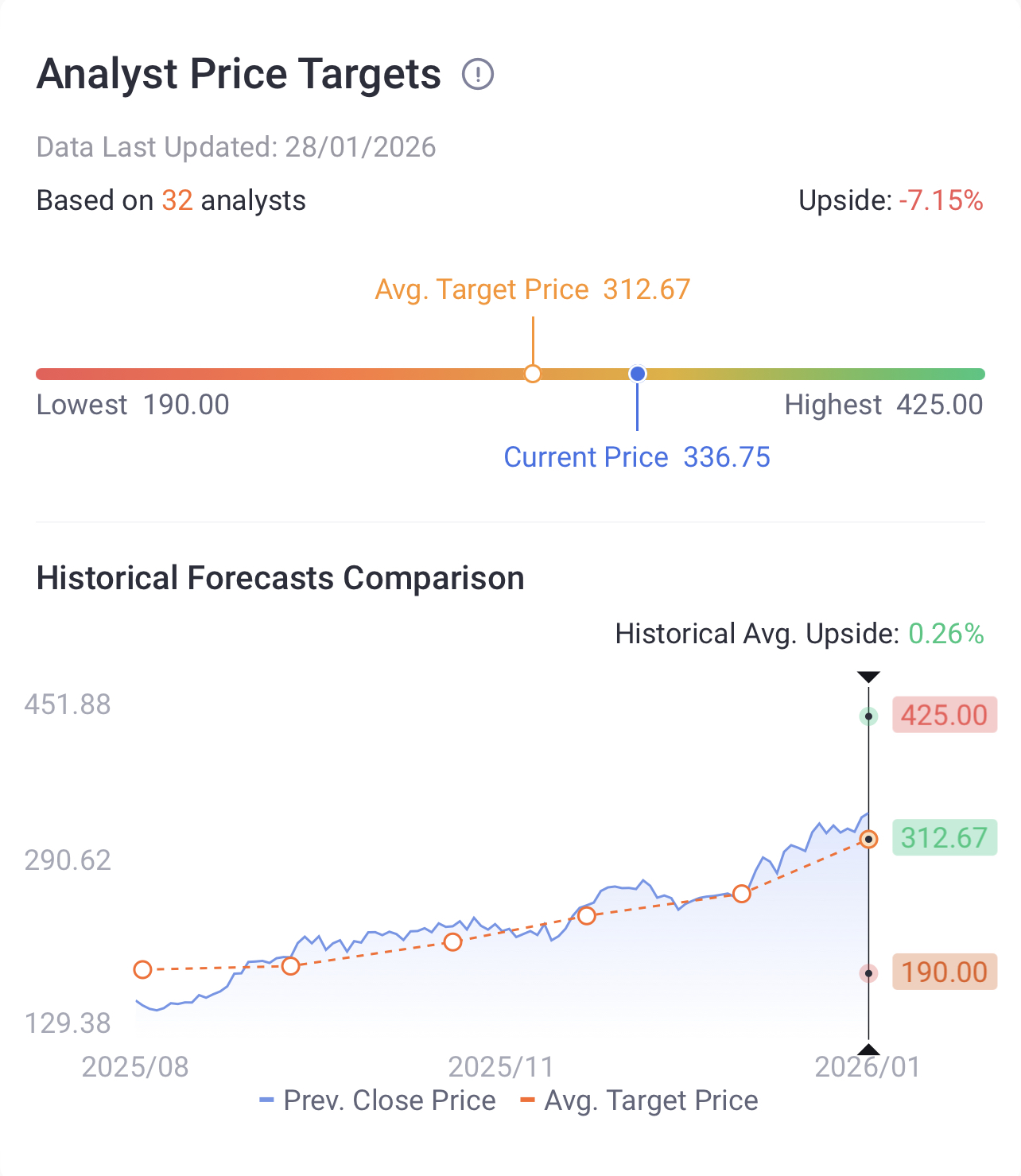Screen dimensions: 1021x1176
Task: Toggle Prev. Close Price legend series
Action: click(x=378, y=1100)
